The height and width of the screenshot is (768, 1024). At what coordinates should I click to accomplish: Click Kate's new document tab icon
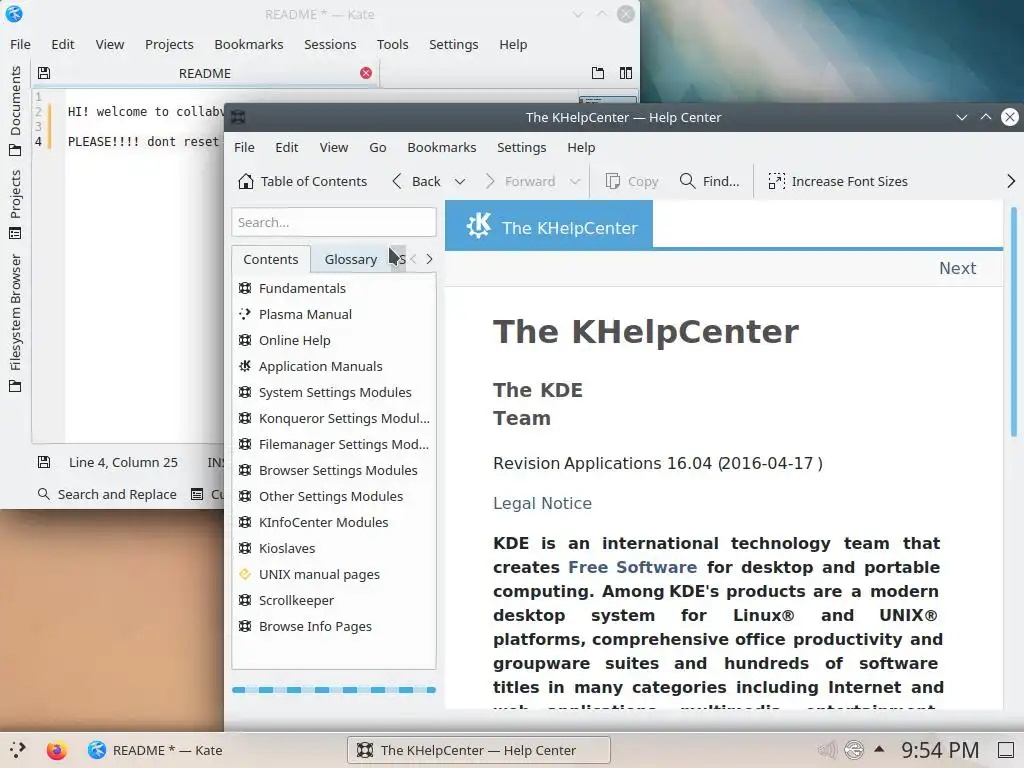pos(598,73)
